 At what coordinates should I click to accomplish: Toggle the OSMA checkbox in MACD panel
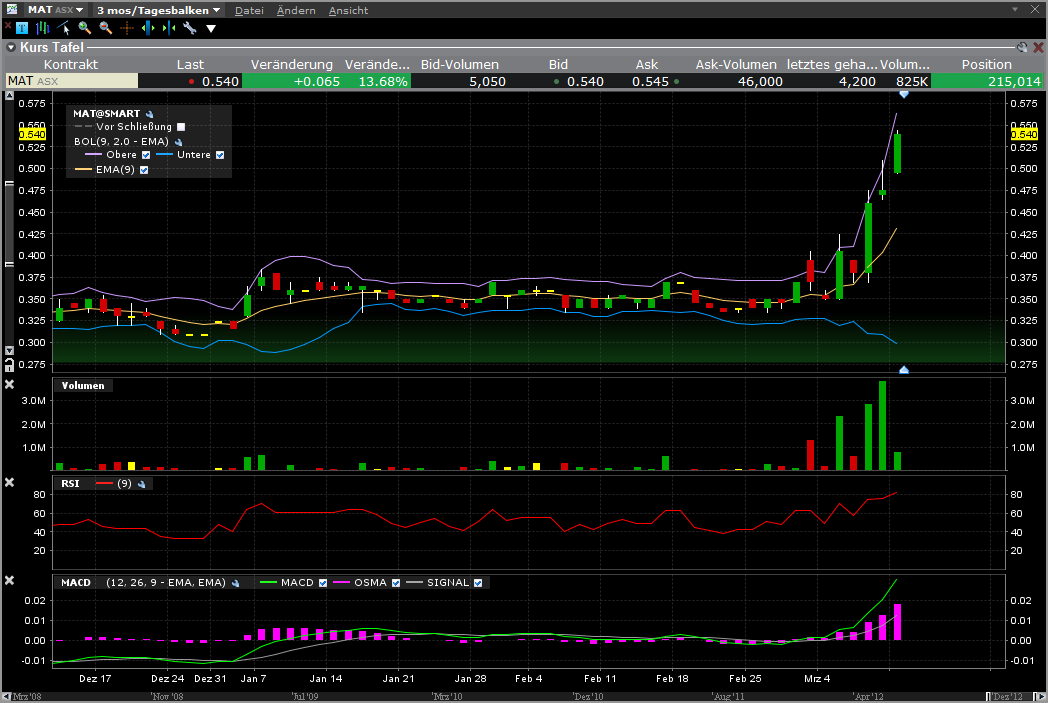(x=397, y=582)
